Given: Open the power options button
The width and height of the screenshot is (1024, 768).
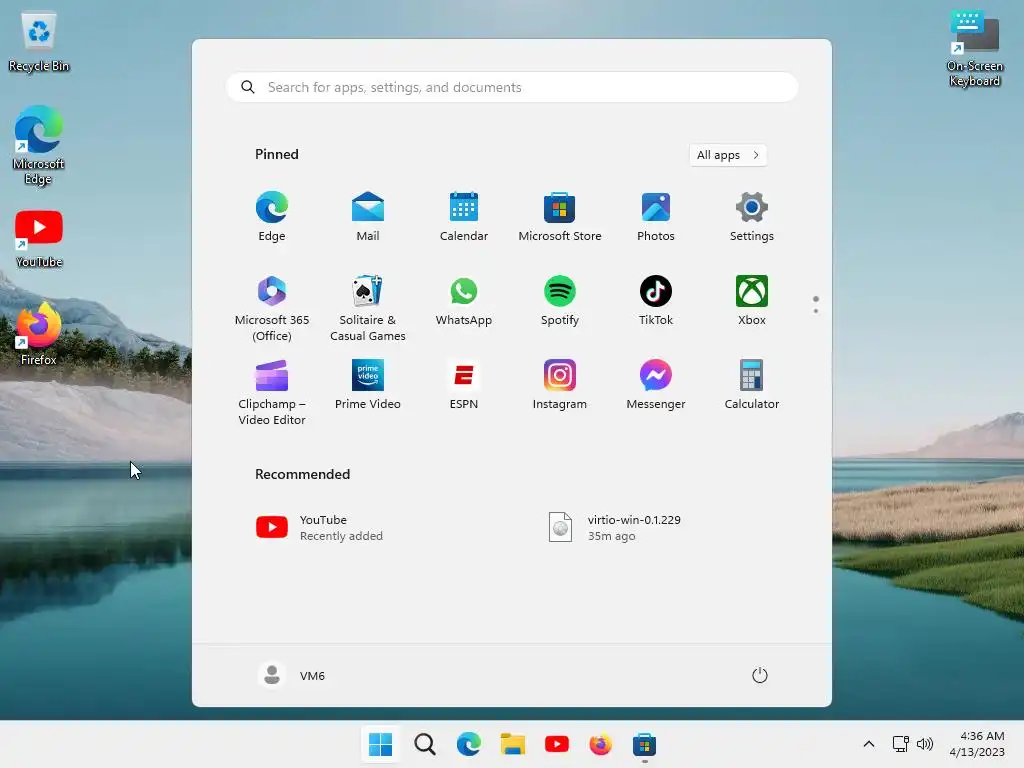Looking at the screenshot, I should pos(759,675).
